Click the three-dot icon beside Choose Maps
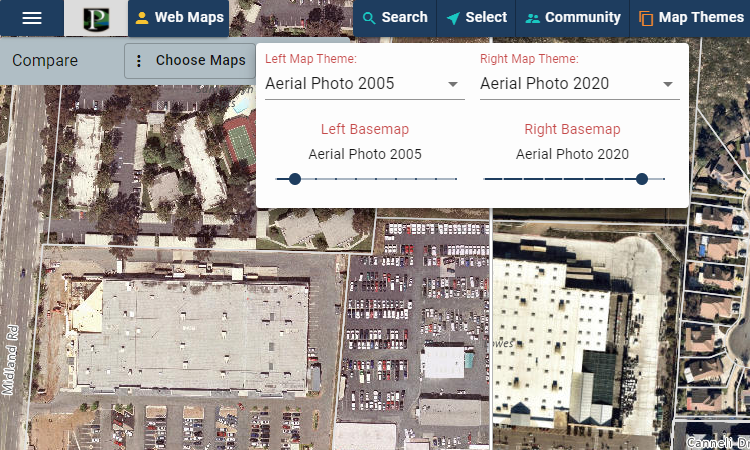Viewport: 750px width, 450px height. [x=139, y=61]
